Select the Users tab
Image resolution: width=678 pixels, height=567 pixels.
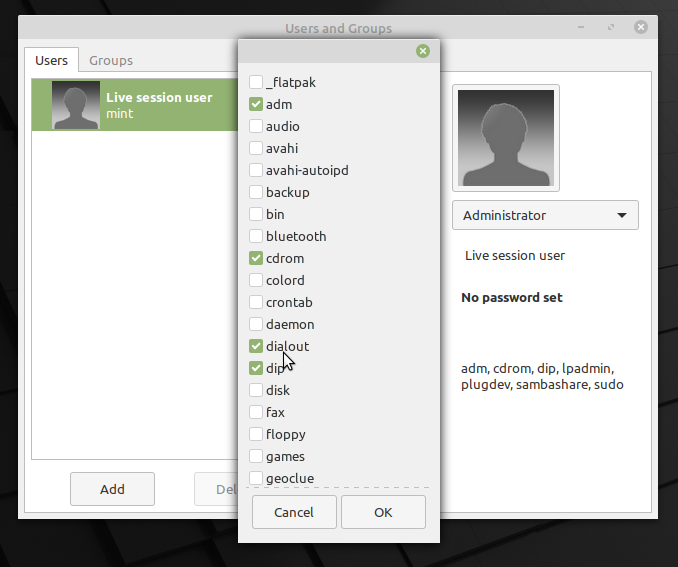click(51, 61)
